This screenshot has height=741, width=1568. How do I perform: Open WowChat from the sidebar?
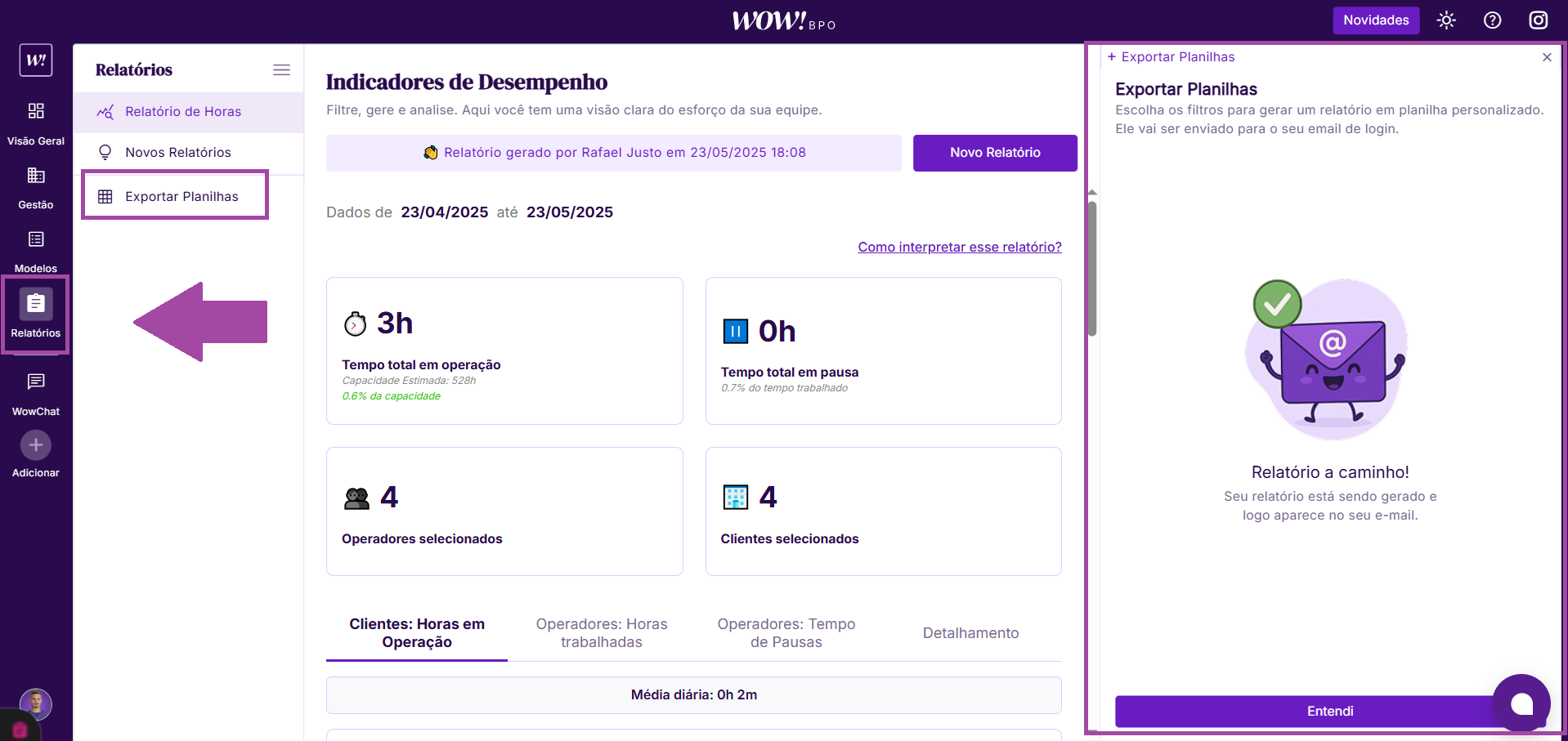36,382
